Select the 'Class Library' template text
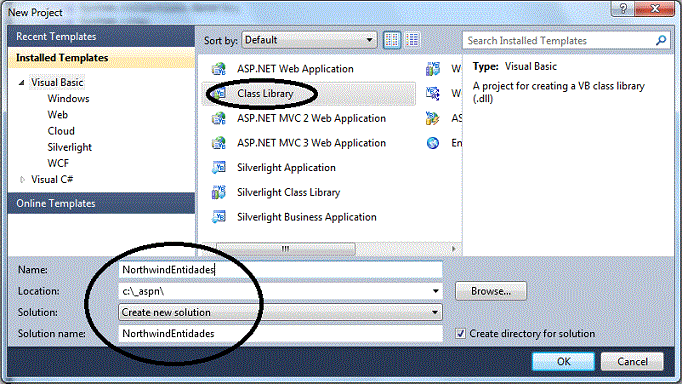The height and width of the screenshot is (384, 682). [x=265, y=93]
